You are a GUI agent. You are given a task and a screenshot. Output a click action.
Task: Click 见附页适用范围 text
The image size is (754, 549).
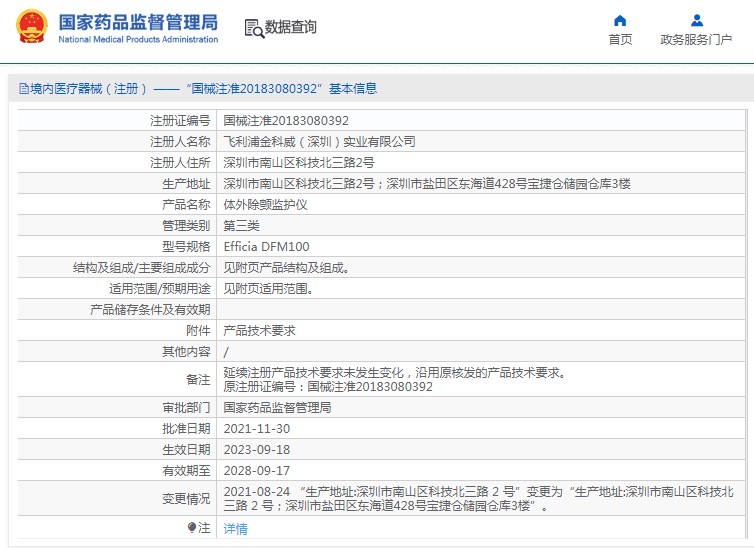pos(268,288)
